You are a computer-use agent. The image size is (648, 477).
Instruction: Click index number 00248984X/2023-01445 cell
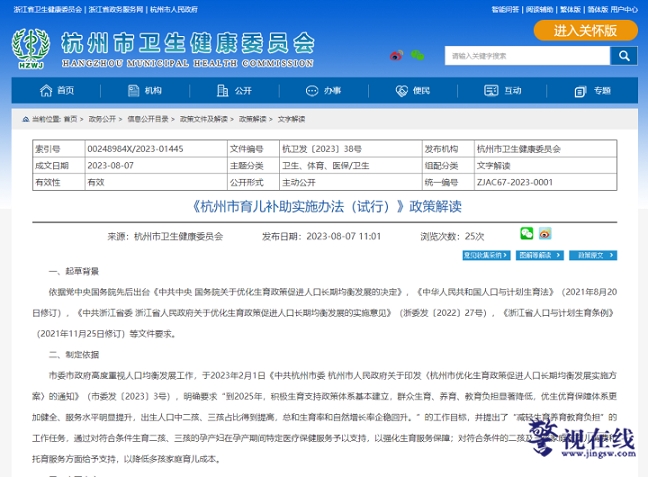(x=156, y=149)
